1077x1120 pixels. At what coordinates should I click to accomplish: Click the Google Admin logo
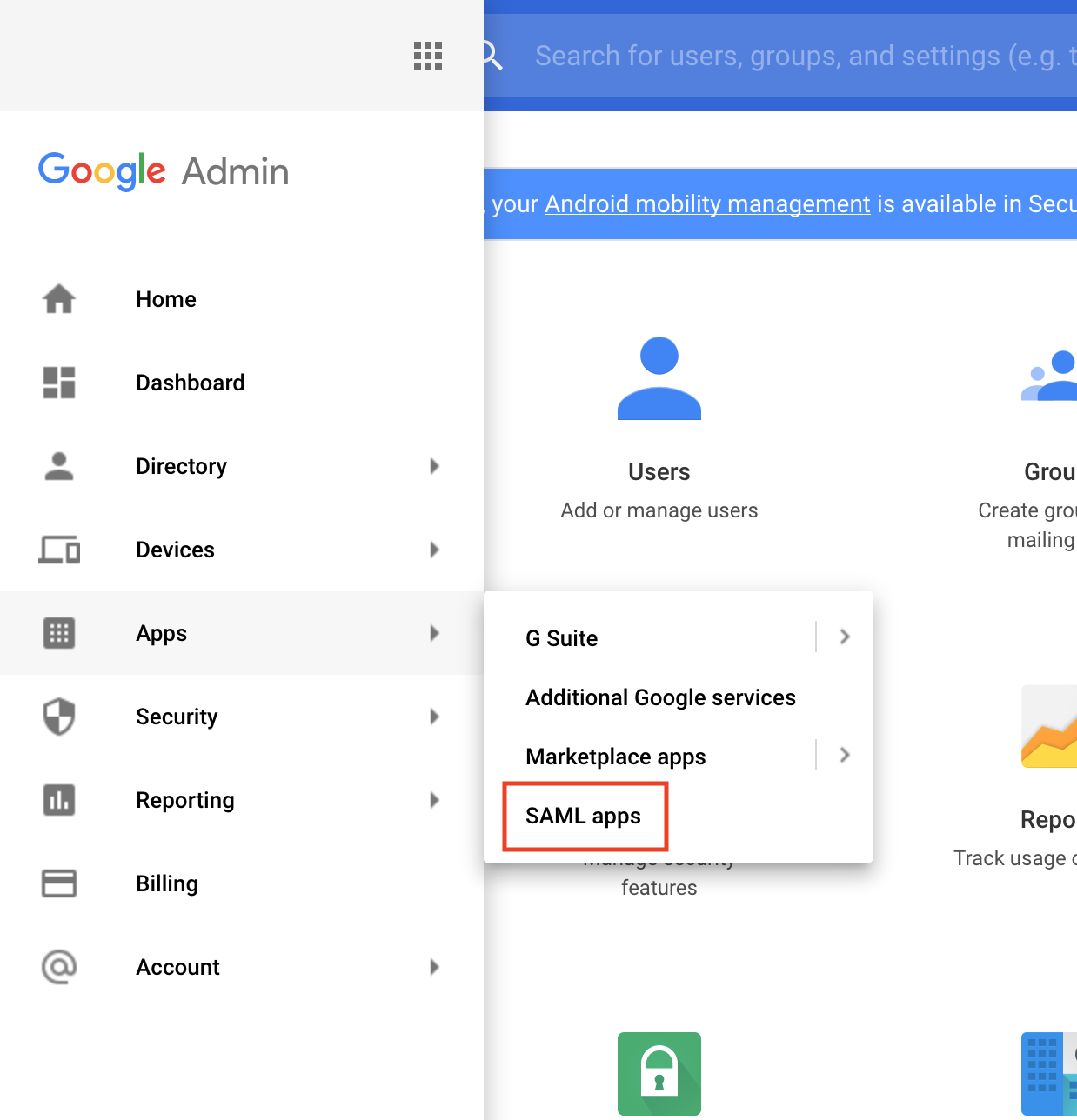(x=164, y=171)
